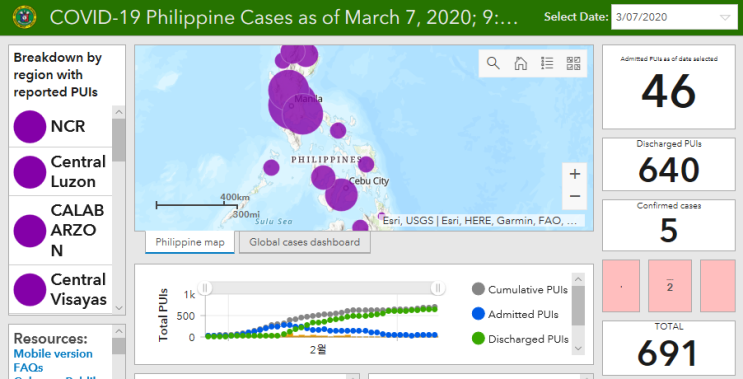743x379 pixels.
Task: Click the dashboard title text
Action: pos(284,18)
